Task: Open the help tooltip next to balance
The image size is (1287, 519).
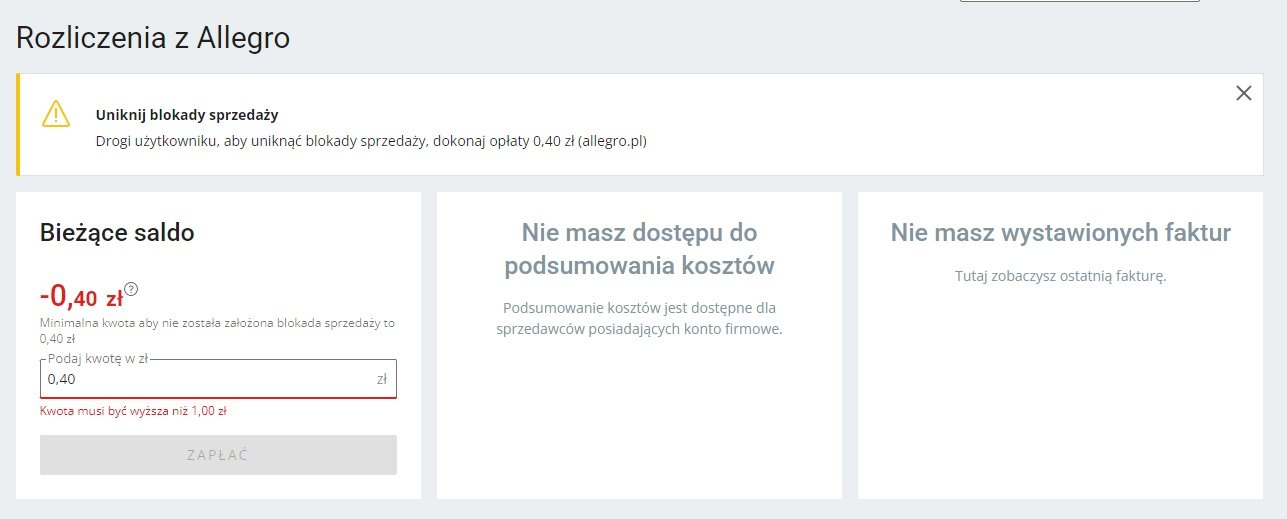Action: [131, 290]
